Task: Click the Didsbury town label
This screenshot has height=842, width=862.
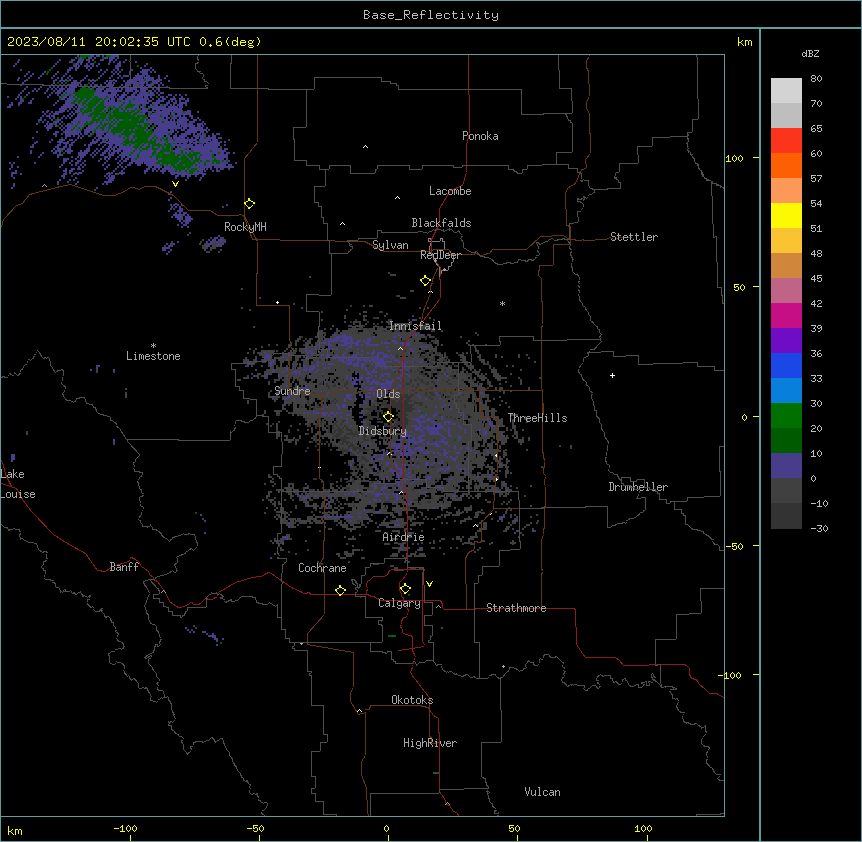Action: [382, 431]
